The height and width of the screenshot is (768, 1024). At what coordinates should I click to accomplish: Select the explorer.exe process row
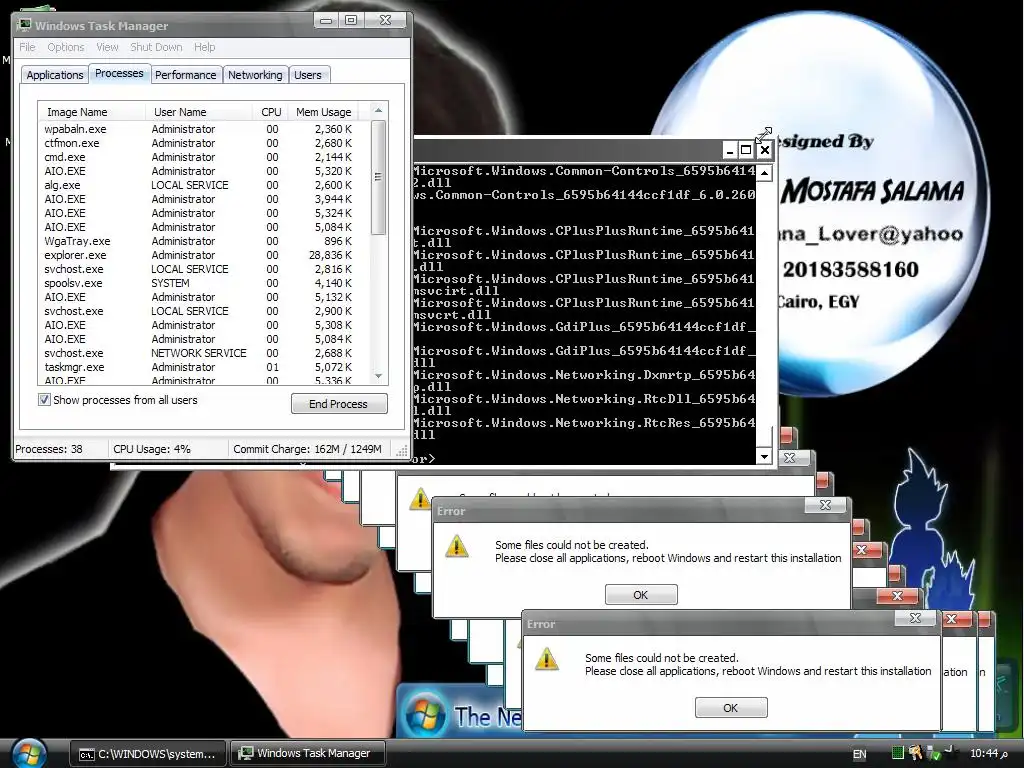pos(204,255)
